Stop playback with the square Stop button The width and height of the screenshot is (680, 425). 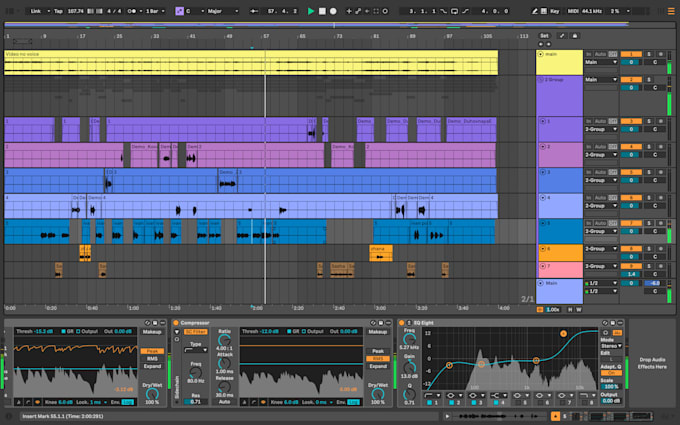click(322, 11)
